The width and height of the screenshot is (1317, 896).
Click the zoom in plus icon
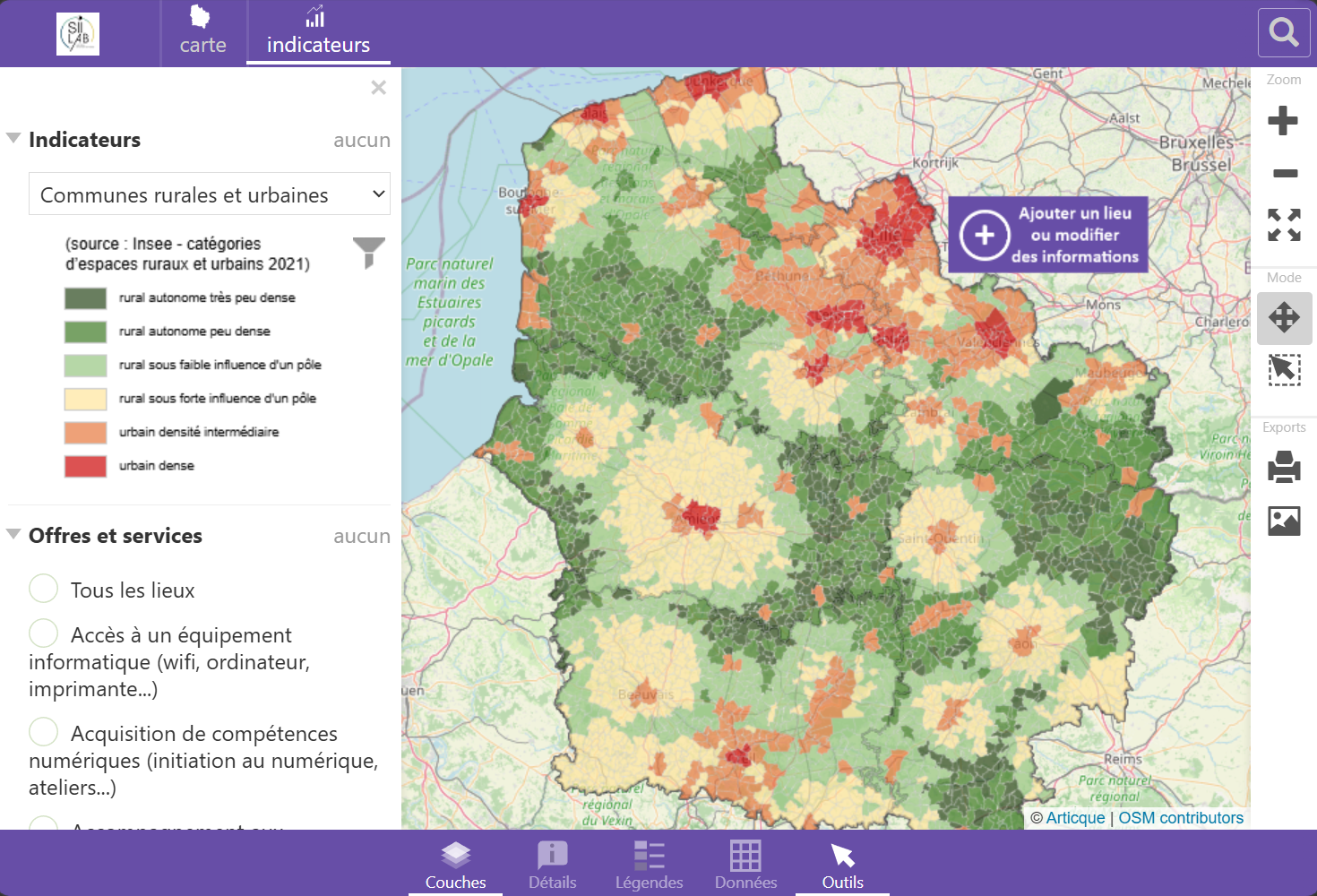point(1283,120)
